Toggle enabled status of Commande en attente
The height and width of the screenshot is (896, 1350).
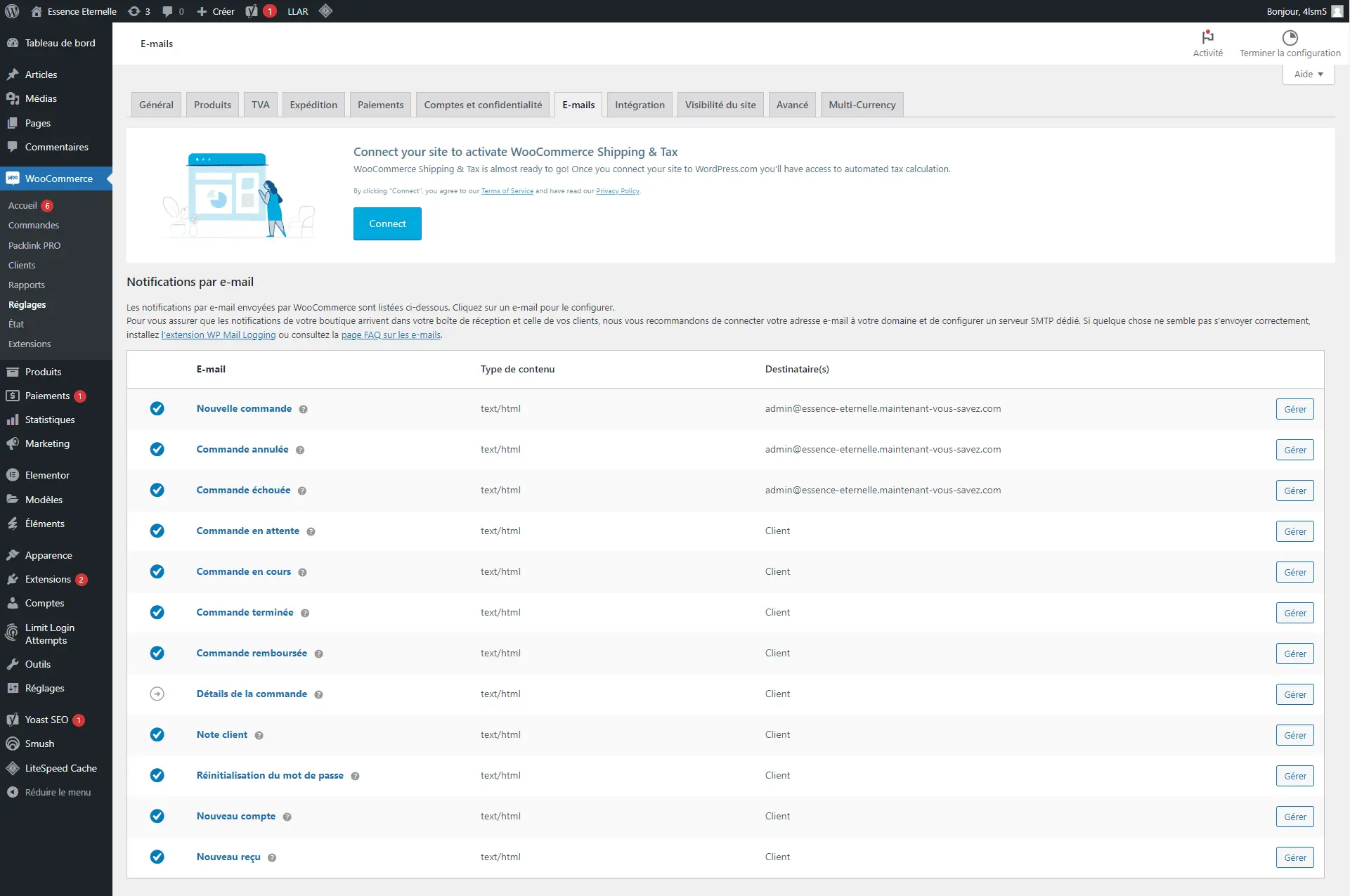pyautogui.click(x=157, y=531)
